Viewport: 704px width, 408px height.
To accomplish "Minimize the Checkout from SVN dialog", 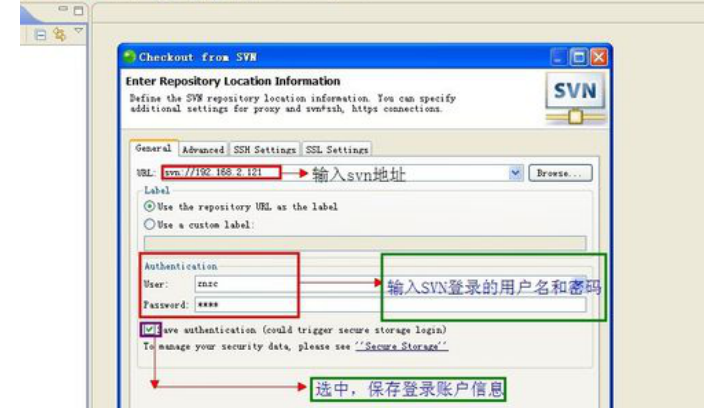I will pos(558,57).
